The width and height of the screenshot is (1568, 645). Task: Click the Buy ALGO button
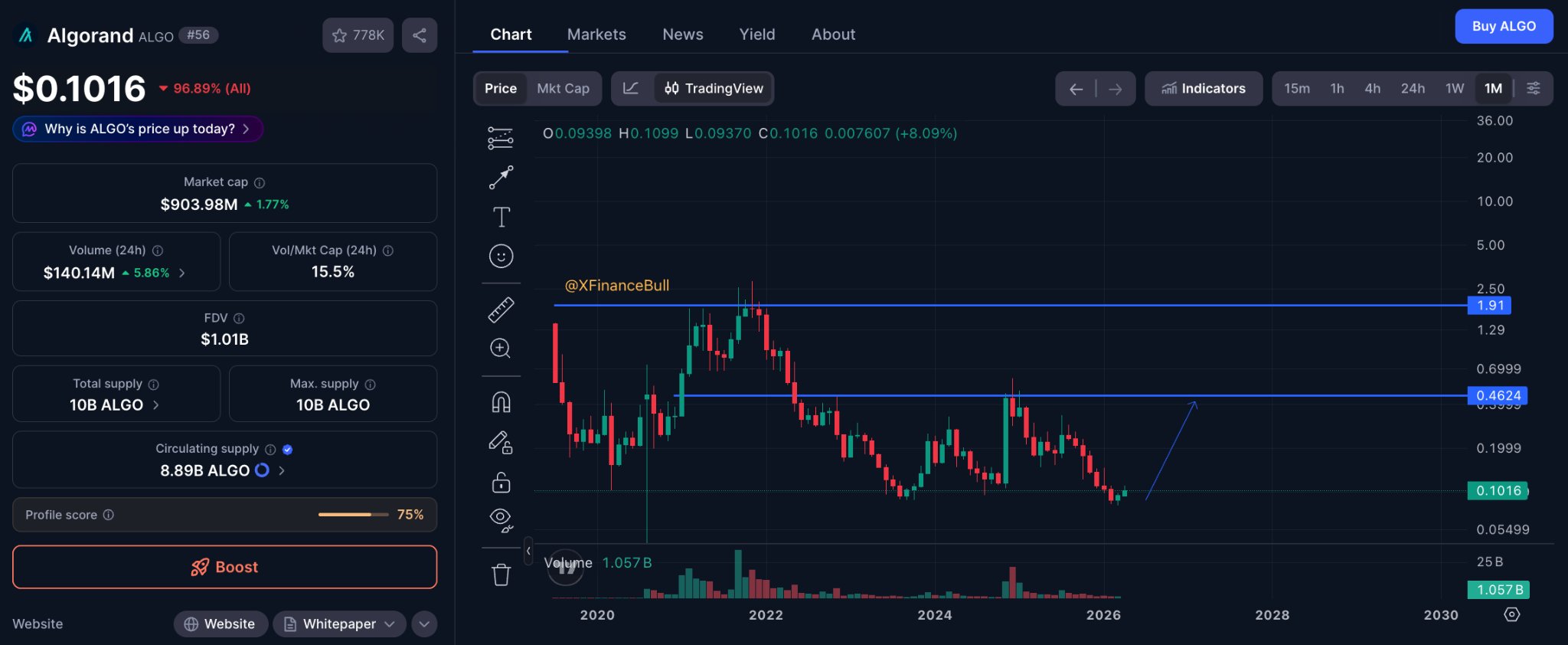click(x=1504, y=26)
